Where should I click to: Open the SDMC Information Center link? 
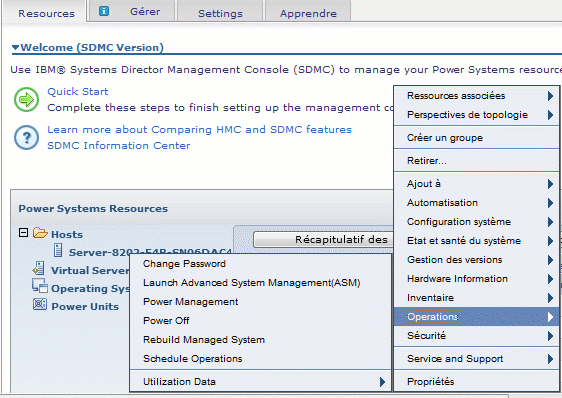(x=119, y=146)
